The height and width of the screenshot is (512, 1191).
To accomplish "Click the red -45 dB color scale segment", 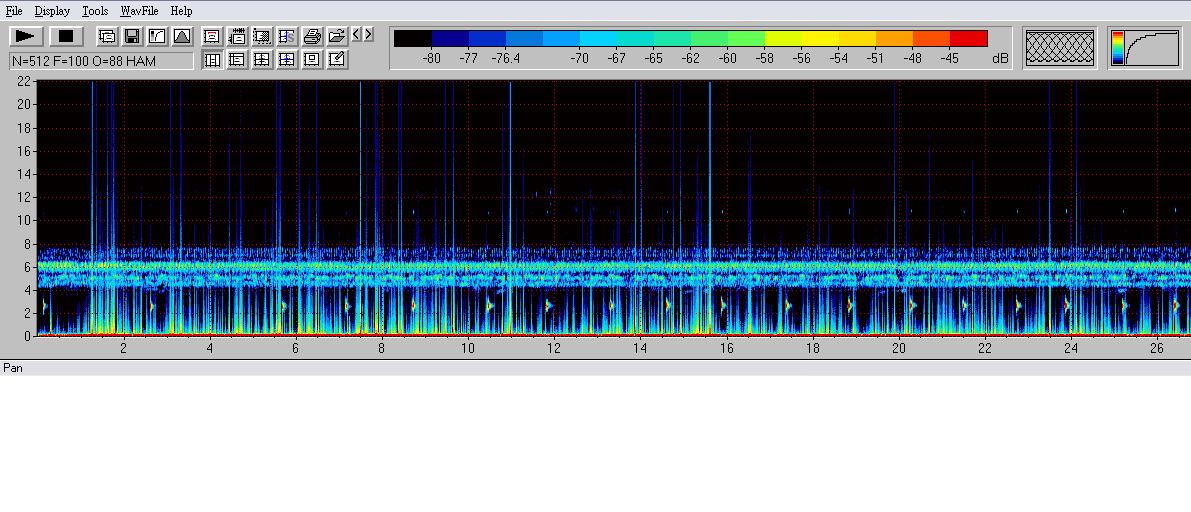I will (968, 39).
